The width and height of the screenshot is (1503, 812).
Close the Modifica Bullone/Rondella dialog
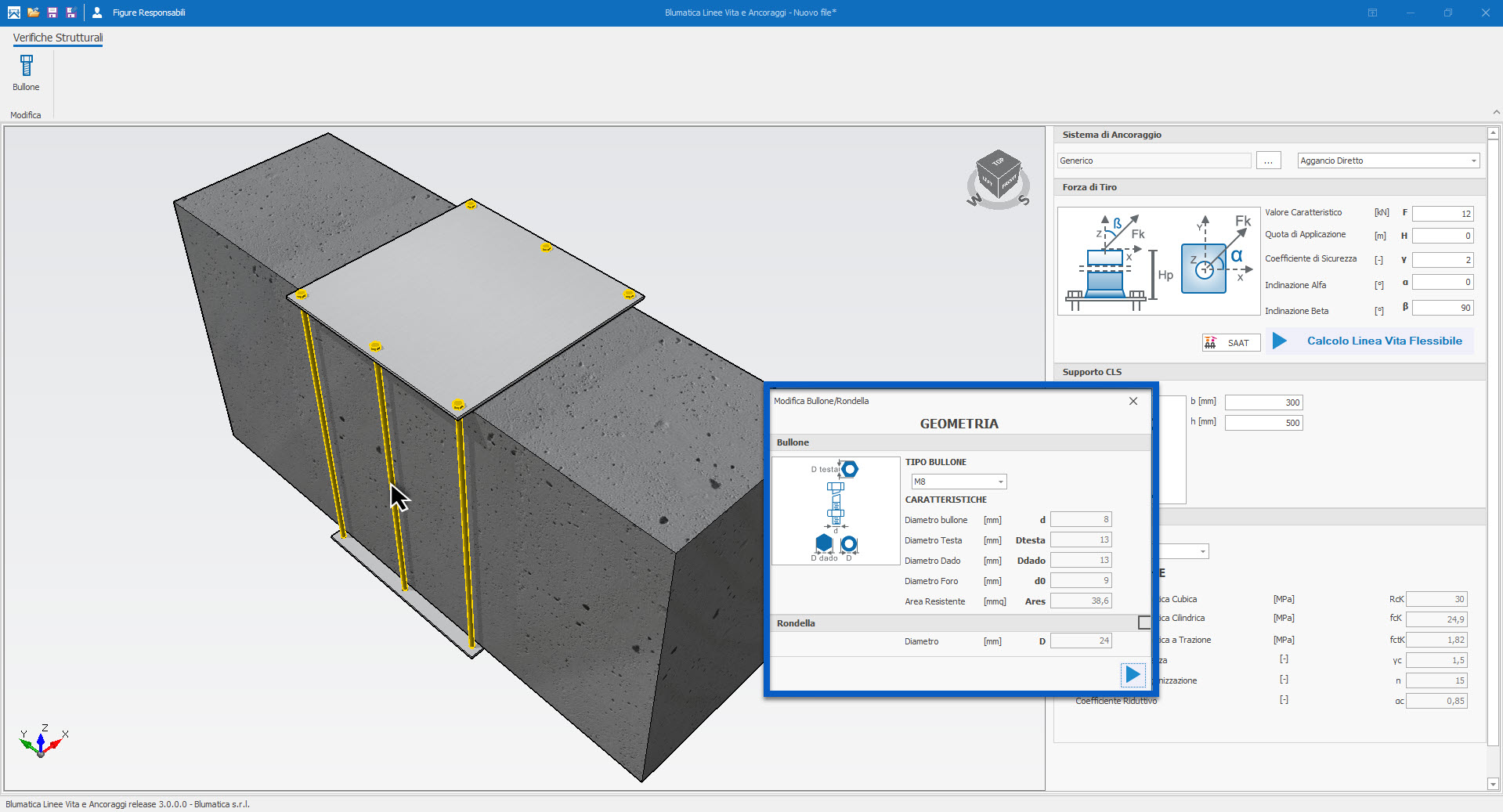coord(1133,401)
